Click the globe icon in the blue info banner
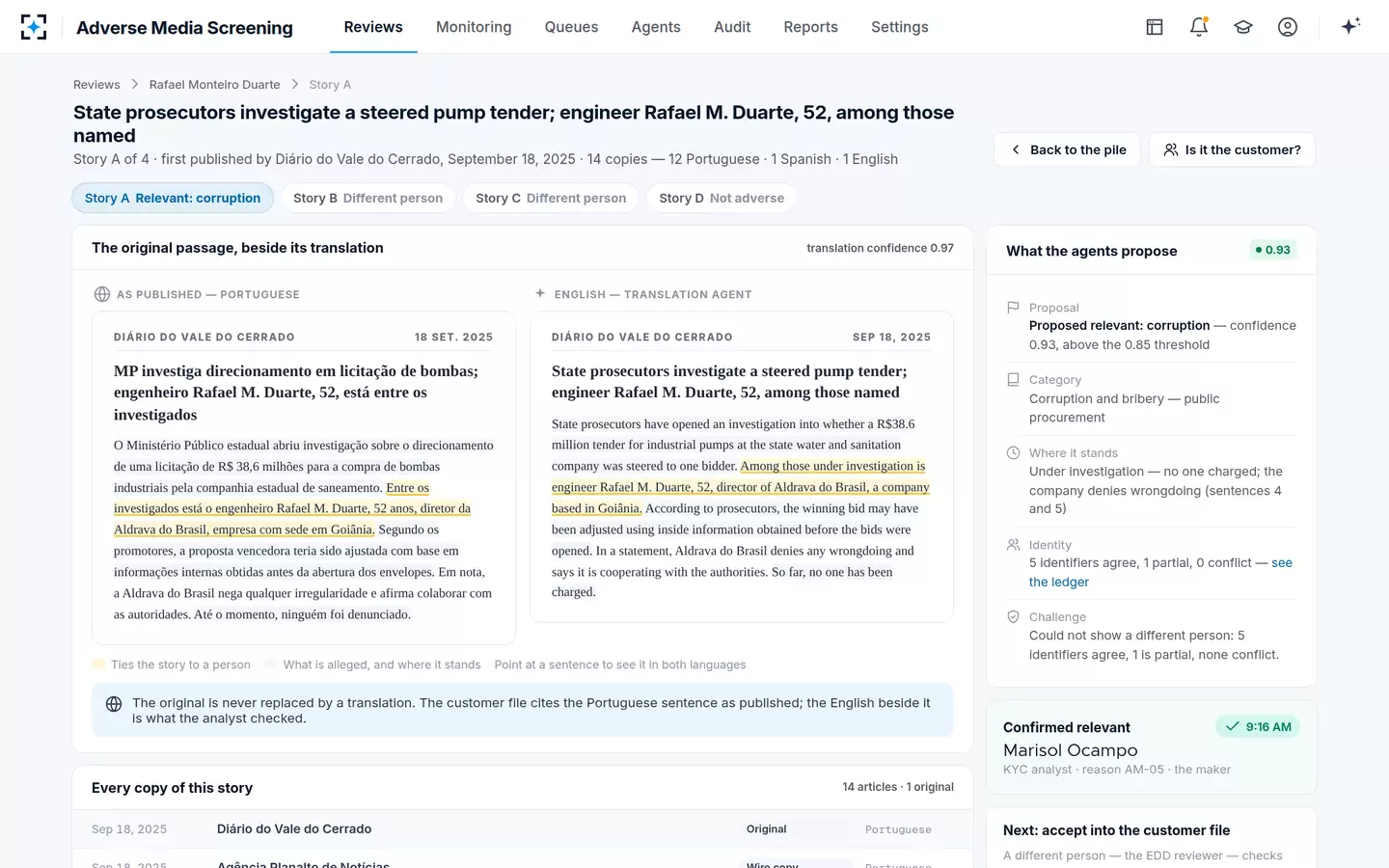 point(114,704)
